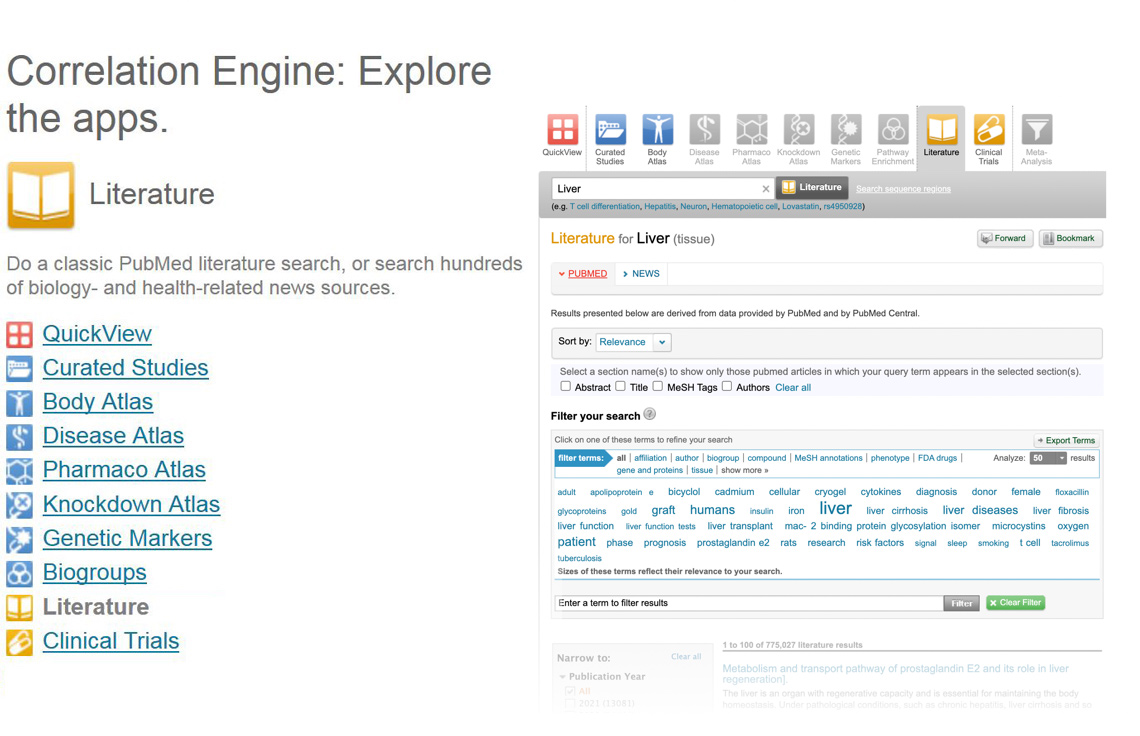
Task: Click the Meta-Analysis funnel icon
Action: (1036, 131)
